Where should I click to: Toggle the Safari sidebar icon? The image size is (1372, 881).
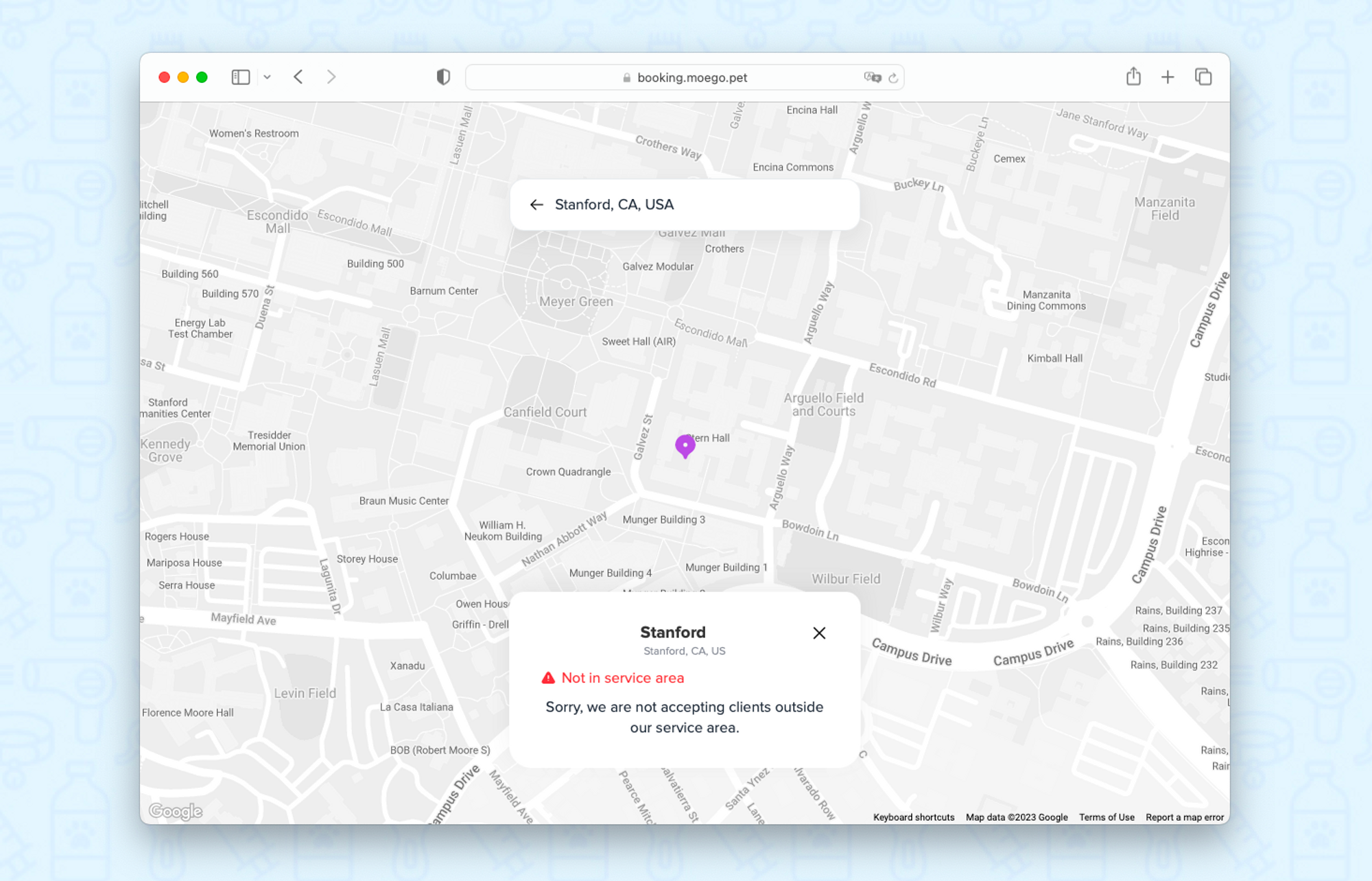click(240, 77)
